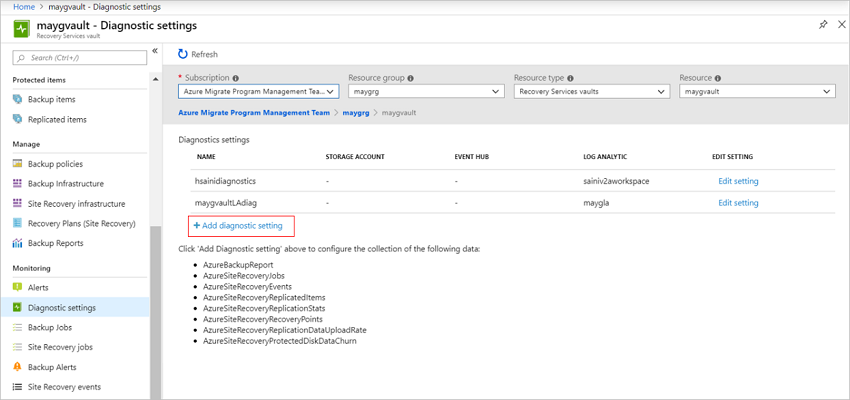Image resolution: width=850 pixels, height=400 pixels.
Task: Click the Backup Alerts bell icon
Action: point(17,367)
